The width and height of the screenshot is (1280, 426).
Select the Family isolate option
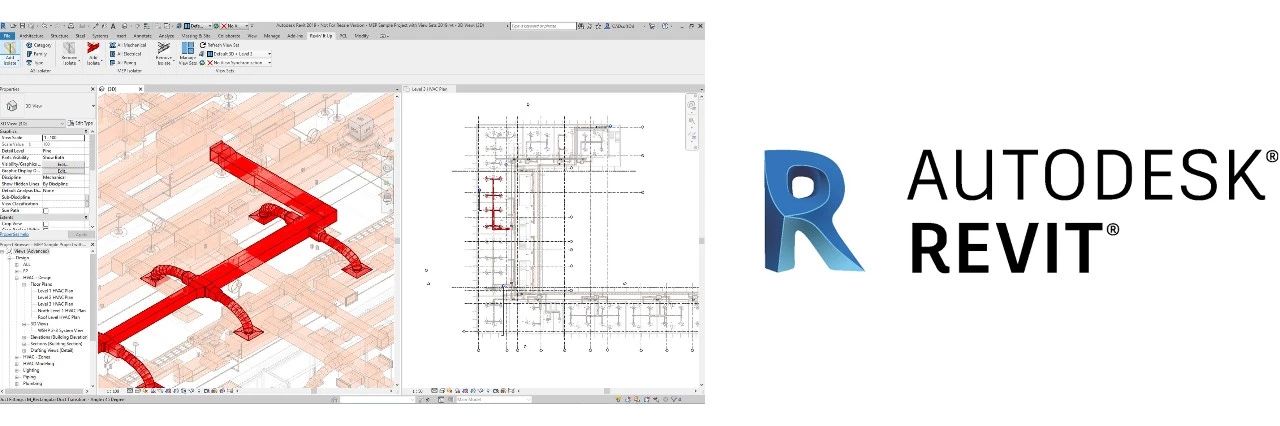[x=37, y=54]
